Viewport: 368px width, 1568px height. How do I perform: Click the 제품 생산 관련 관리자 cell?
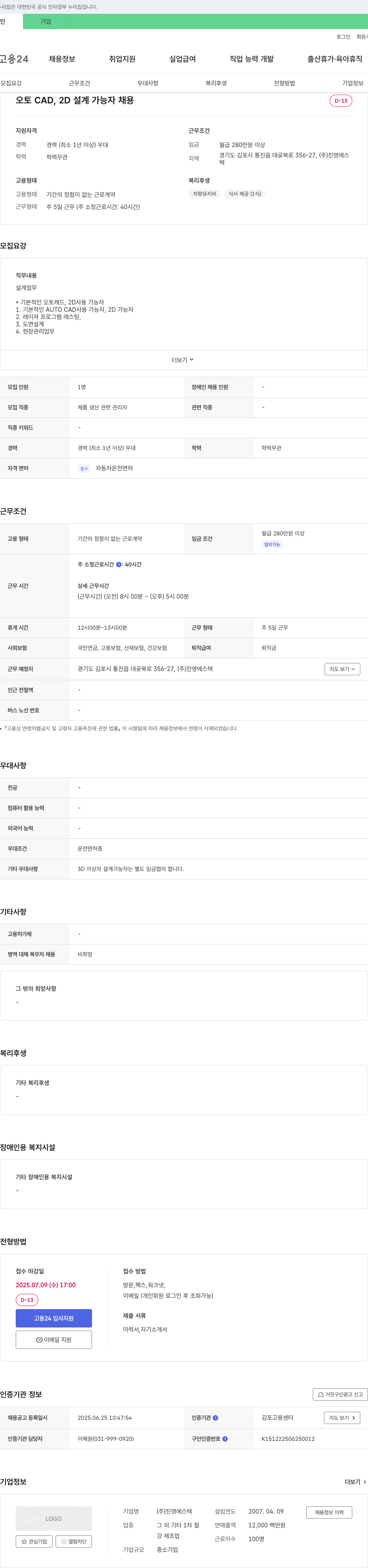[x=102, y=407]
